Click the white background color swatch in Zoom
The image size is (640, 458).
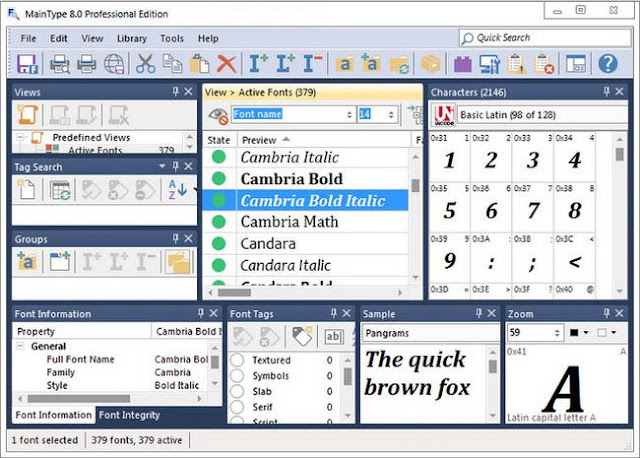(x=602, y=333)
